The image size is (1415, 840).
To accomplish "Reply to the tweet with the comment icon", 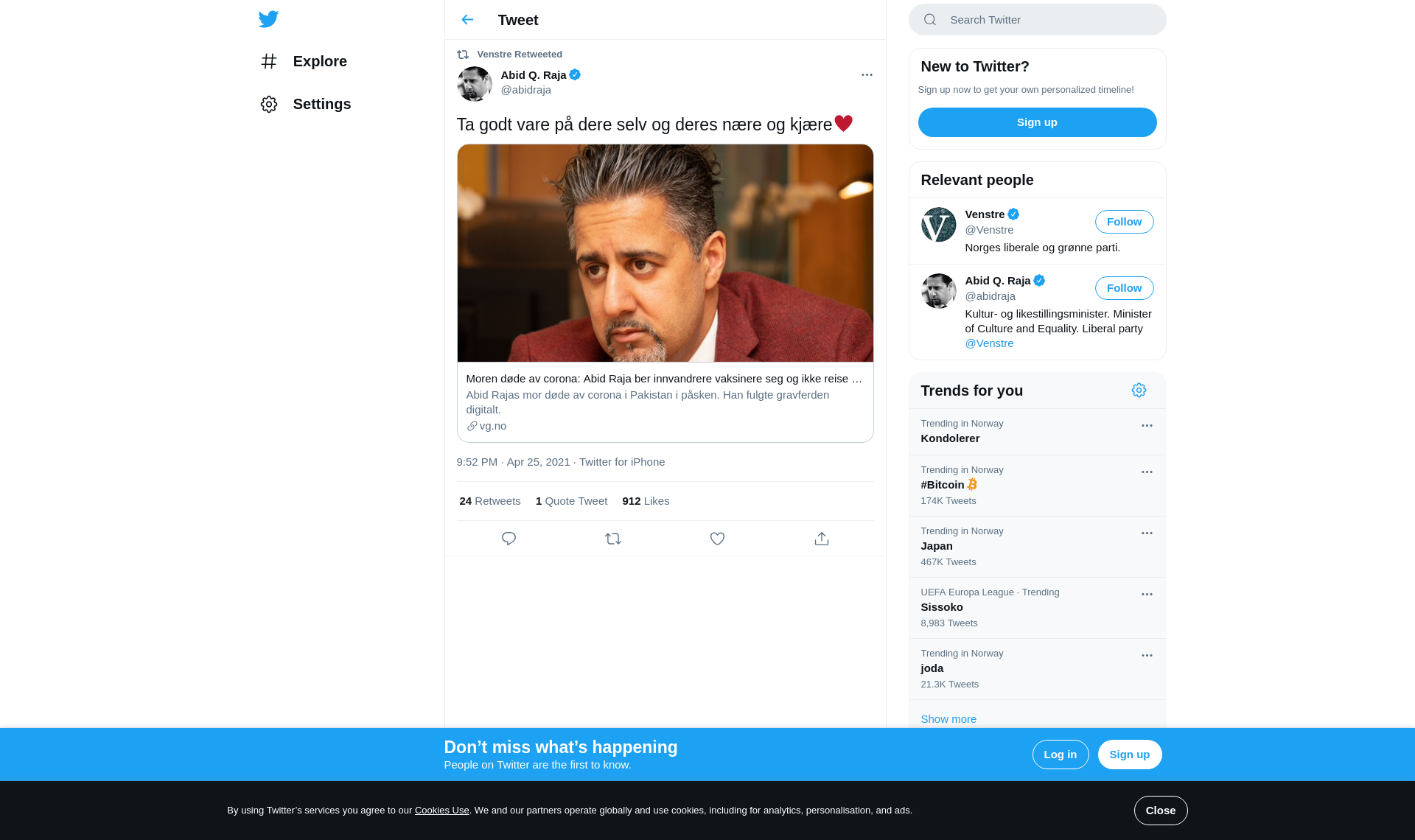I will click(x=509, y=539).
